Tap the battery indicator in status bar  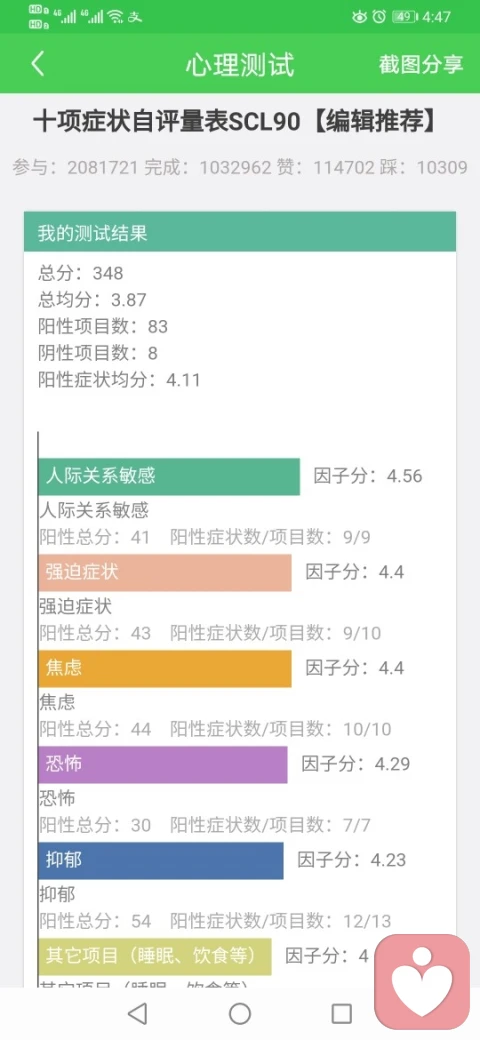click(x=403, y=17)
